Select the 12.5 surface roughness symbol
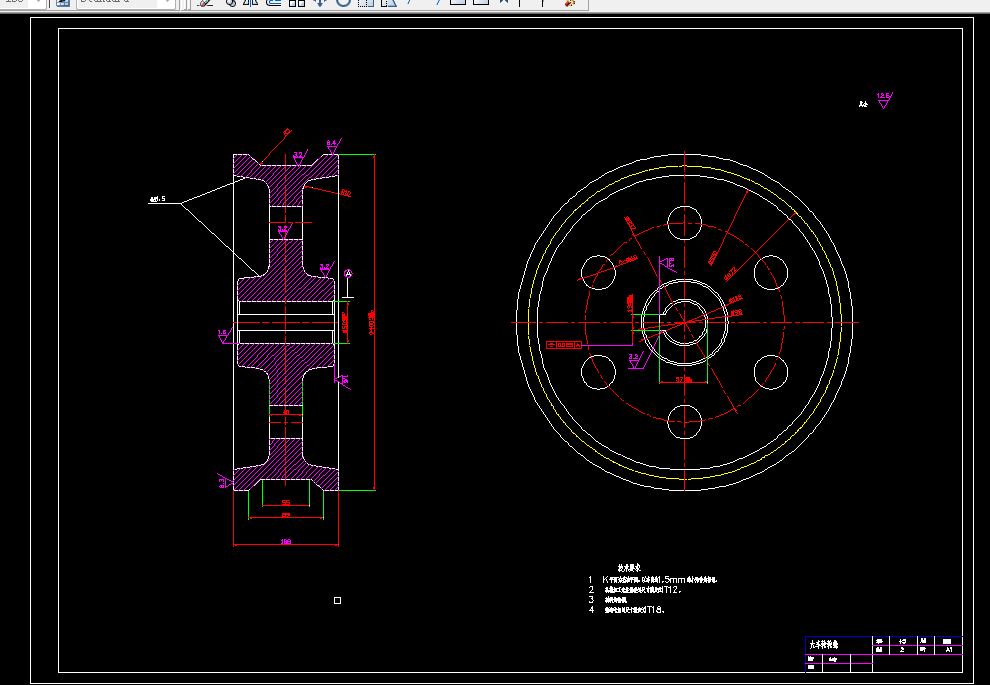Image resolution: width=990 pixels, height=685 pixels. click(x=884, y=100)
